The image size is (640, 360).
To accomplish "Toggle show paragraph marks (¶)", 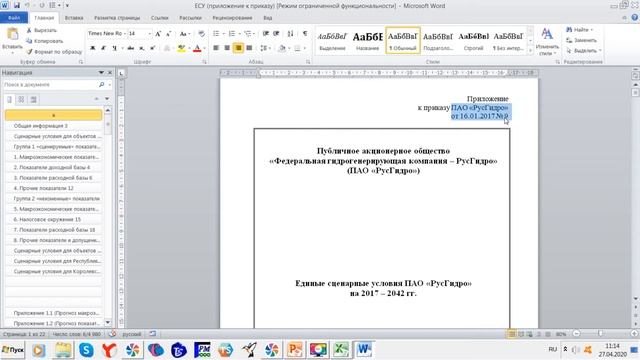I will 305,34.
